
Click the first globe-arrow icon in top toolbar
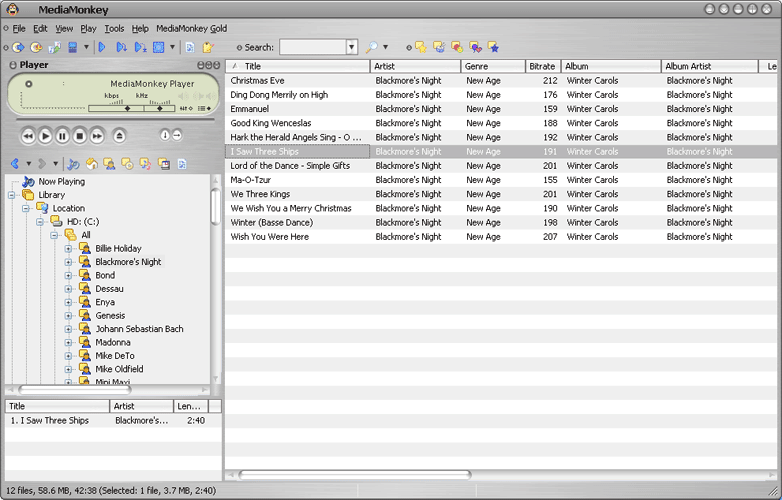tap(18, 47)
